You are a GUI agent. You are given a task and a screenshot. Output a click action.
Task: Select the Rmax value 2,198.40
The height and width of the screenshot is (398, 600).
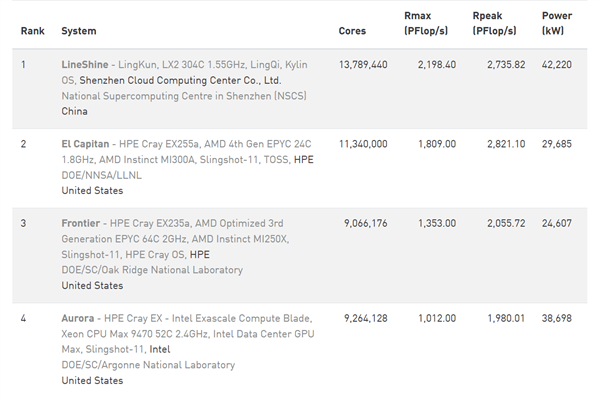437,65
